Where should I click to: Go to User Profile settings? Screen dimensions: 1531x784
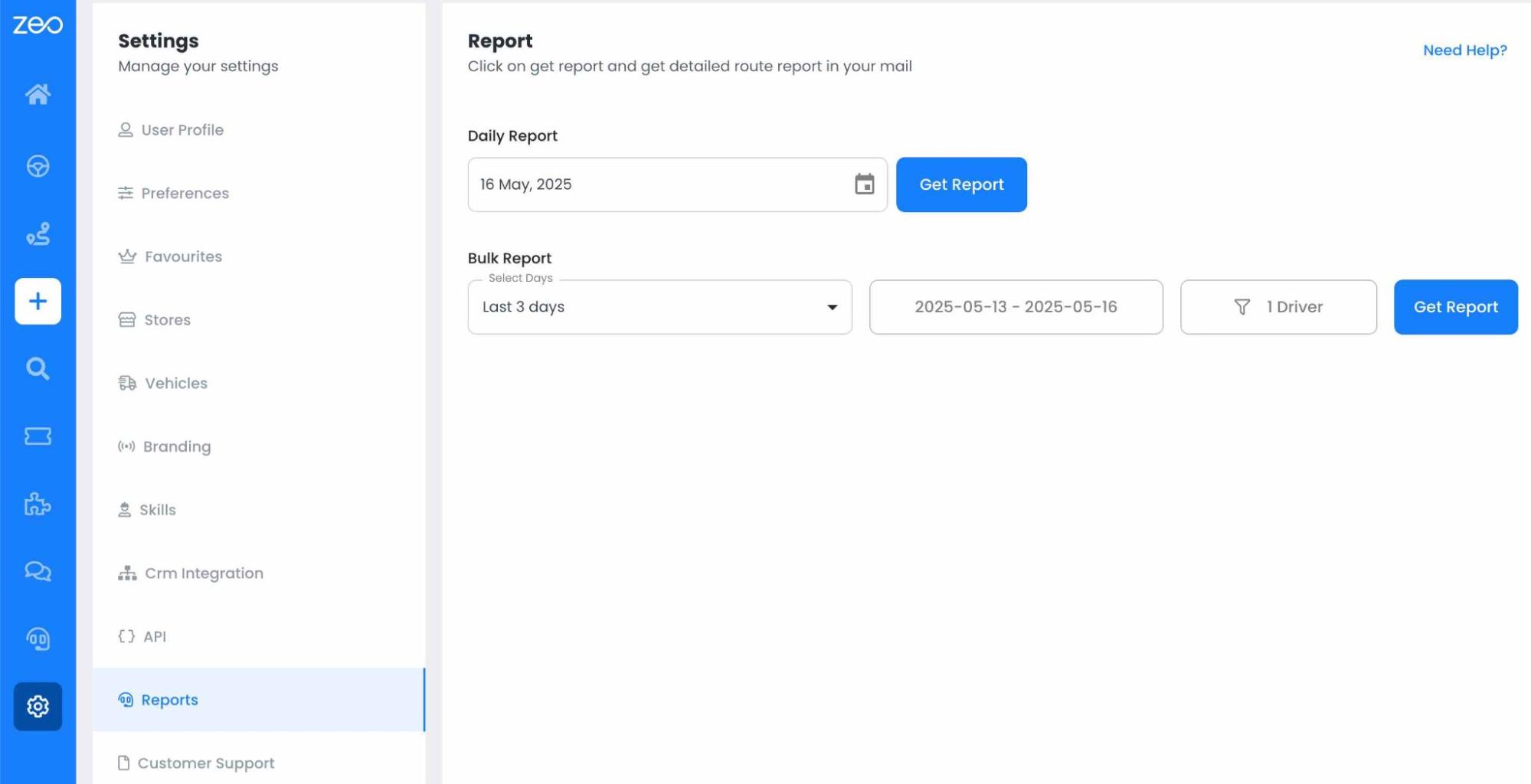click(182, 130)
